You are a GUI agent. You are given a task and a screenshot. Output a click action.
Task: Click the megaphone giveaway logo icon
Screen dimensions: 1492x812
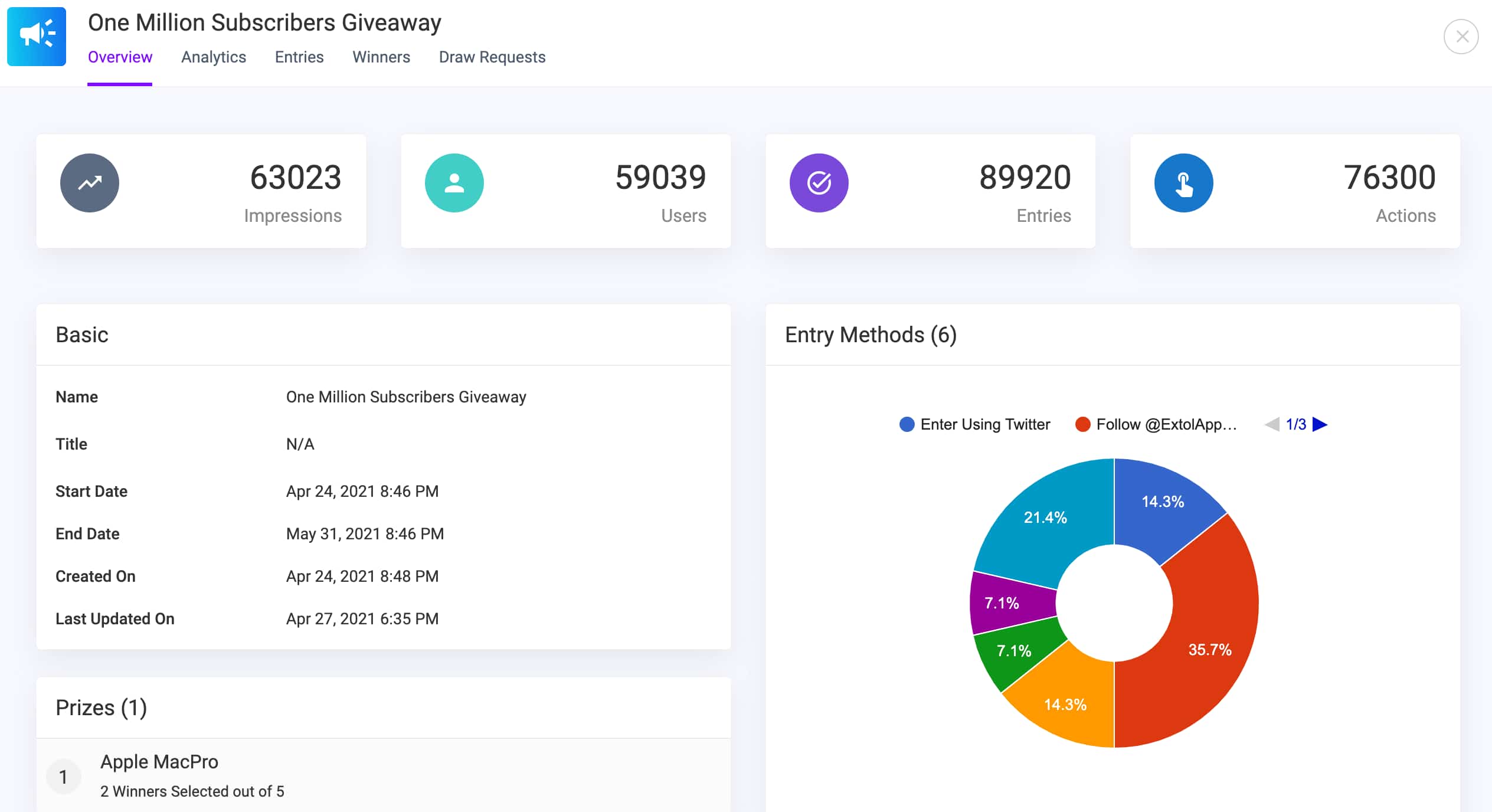pyautogui.click(x=37, y=36)
